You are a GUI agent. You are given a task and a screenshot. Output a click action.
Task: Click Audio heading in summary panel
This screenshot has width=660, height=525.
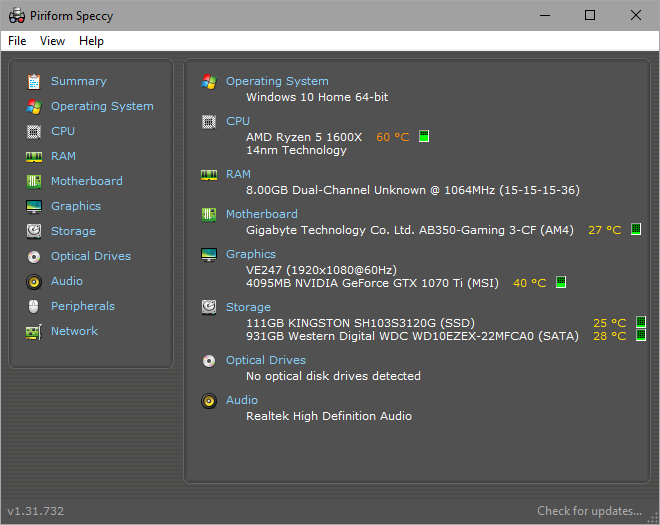[242, 400]
